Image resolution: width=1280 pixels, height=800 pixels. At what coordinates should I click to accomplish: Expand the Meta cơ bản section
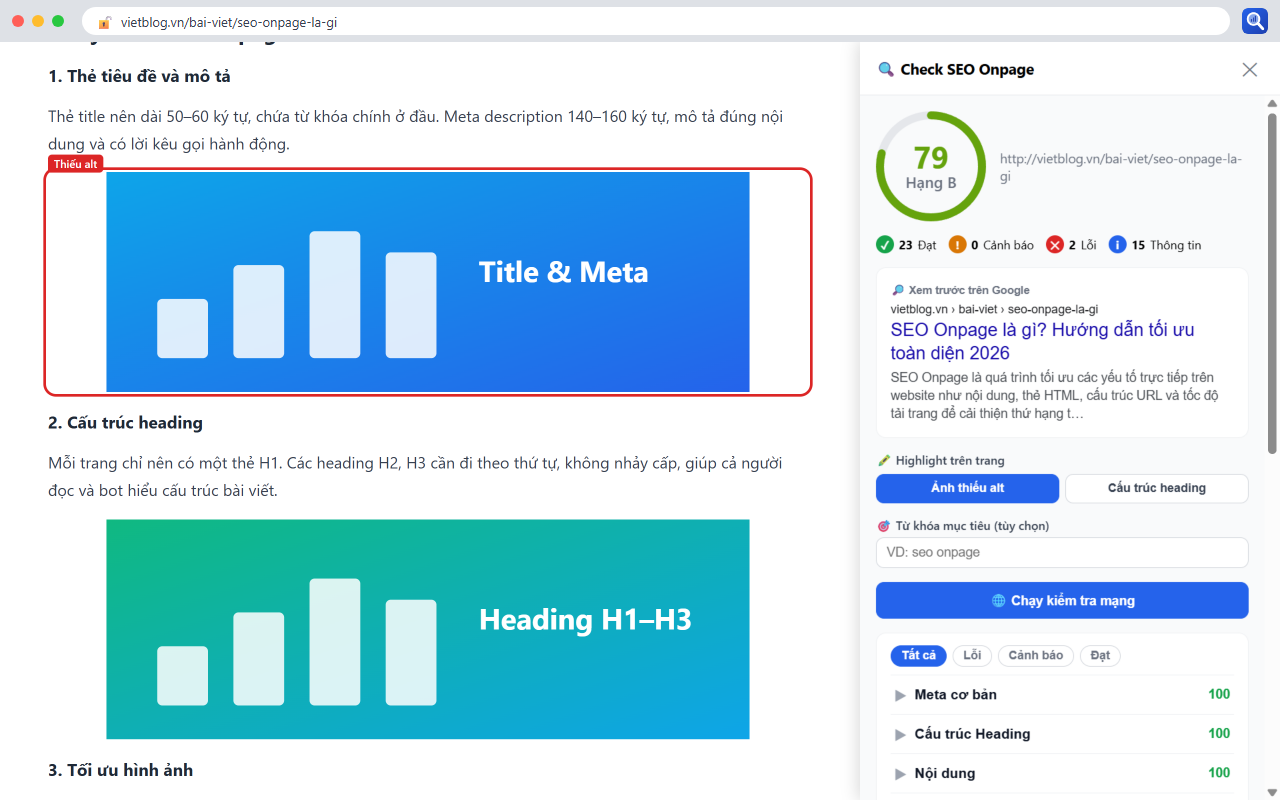tap(1062, 695)
